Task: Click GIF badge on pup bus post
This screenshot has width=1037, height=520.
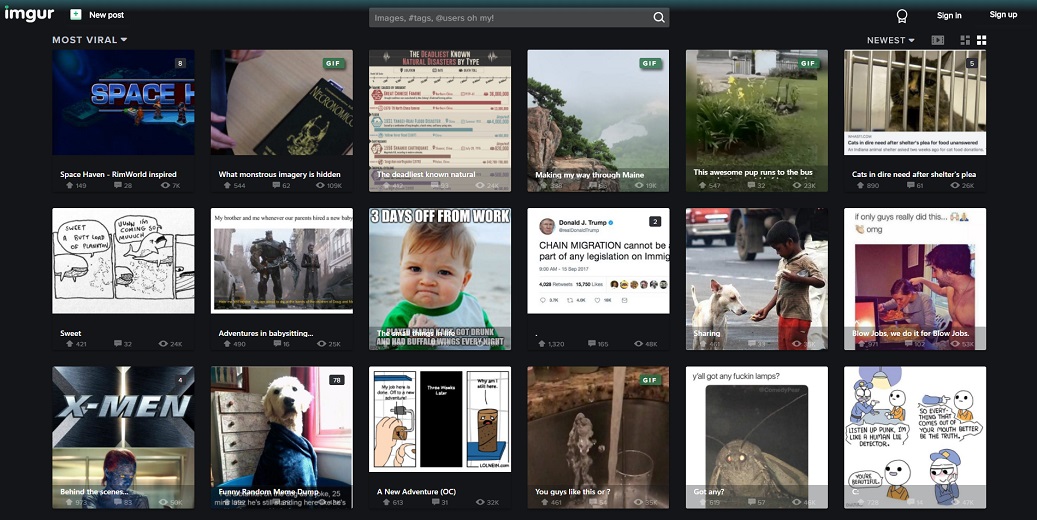Action: pyautogui.click(x=808, y=64)
